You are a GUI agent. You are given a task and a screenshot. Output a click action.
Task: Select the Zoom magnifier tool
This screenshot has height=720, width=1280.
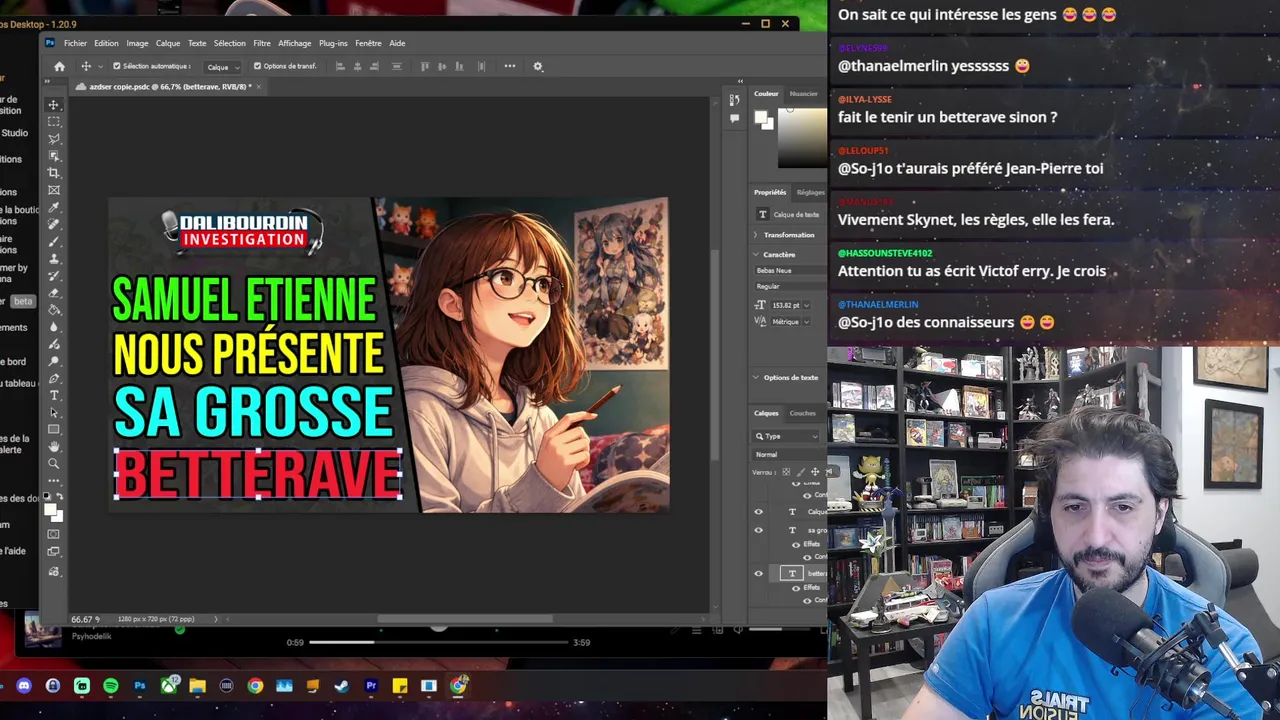click(54, 463)
